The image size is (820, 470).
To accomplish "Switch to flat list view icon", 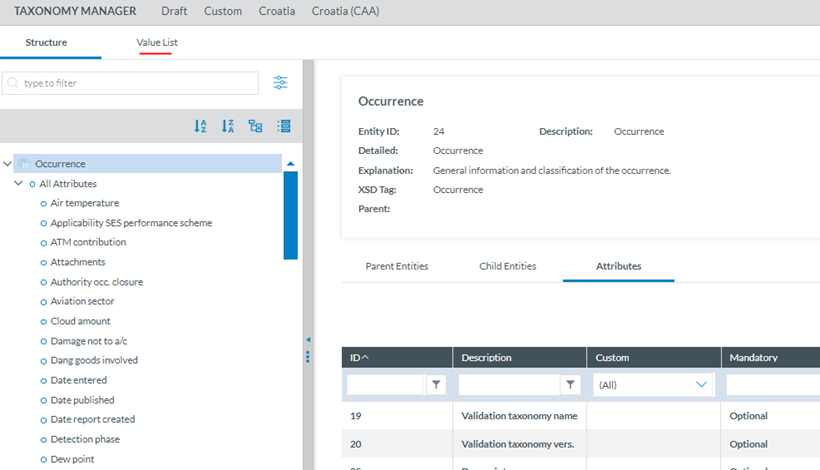I will coord(283,126).
